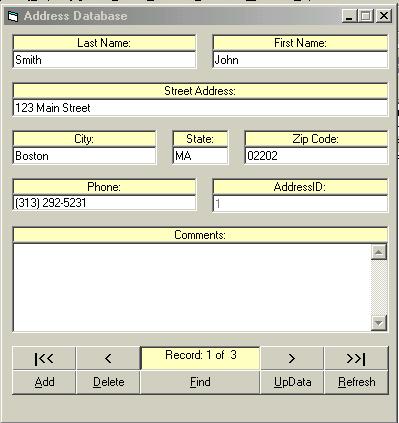399x423 pixels.
Task: Advance to next record with > button
Action: (x=292, y=358)
